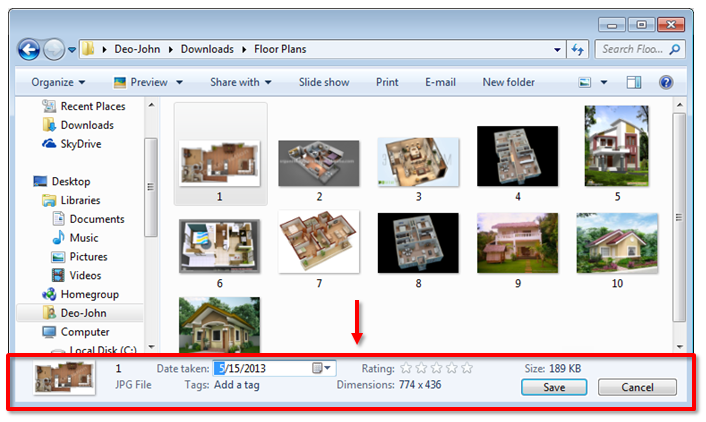Open the Documents library
The image size is (706, 422).
click(x=88, y=219)
